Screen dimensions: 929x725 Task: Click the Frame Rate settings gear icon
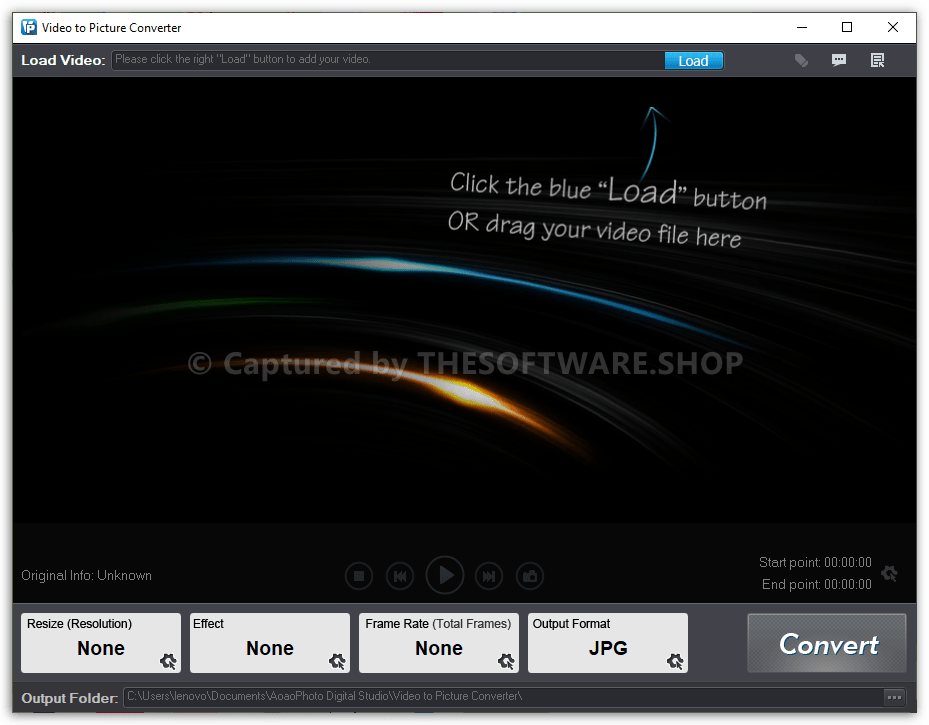pos(506,661)
